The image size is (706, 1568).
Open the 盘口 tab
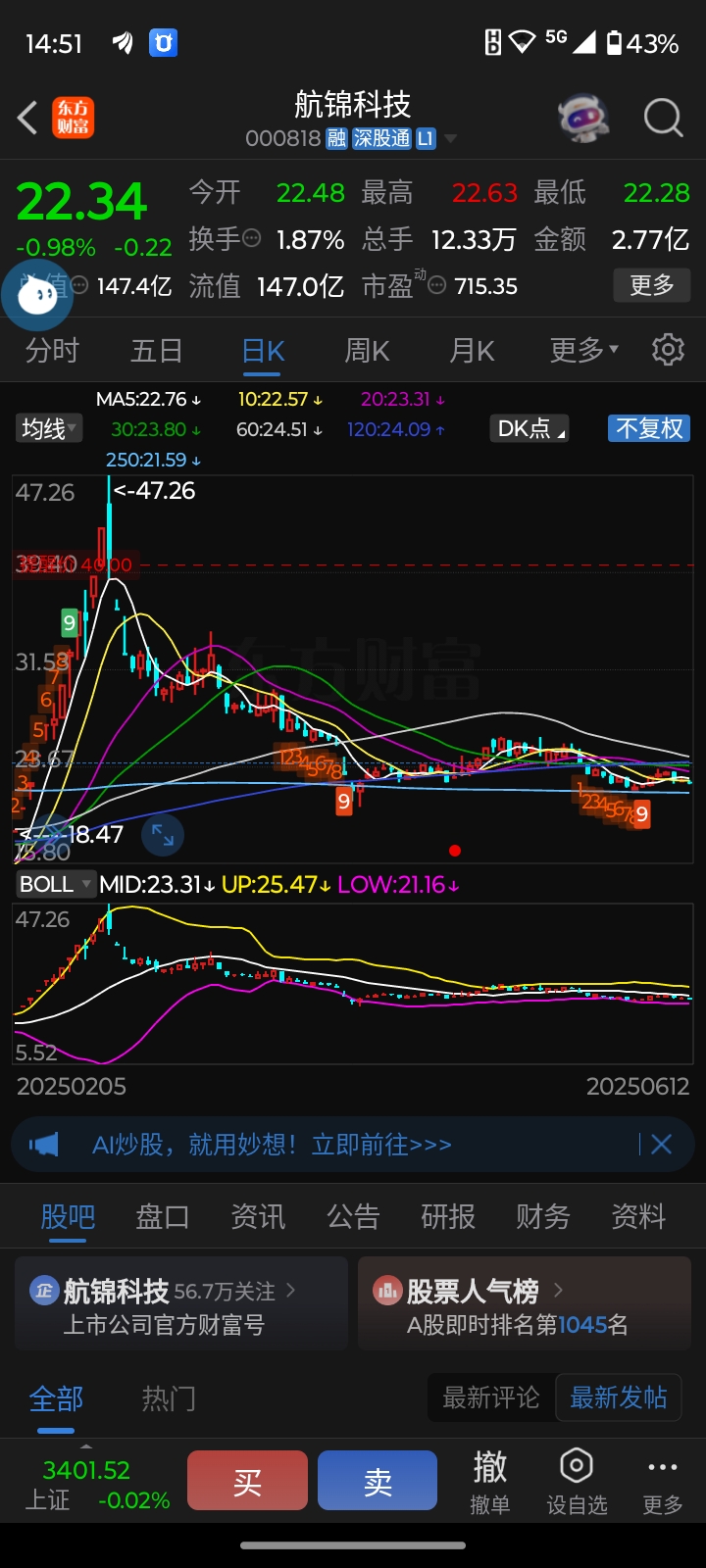coord(163,1216)
